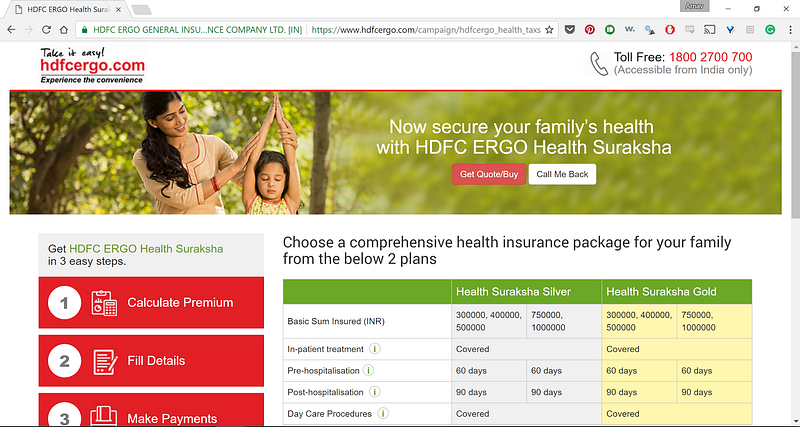Click the vertical scrollbar thumb

pos(795,135)
